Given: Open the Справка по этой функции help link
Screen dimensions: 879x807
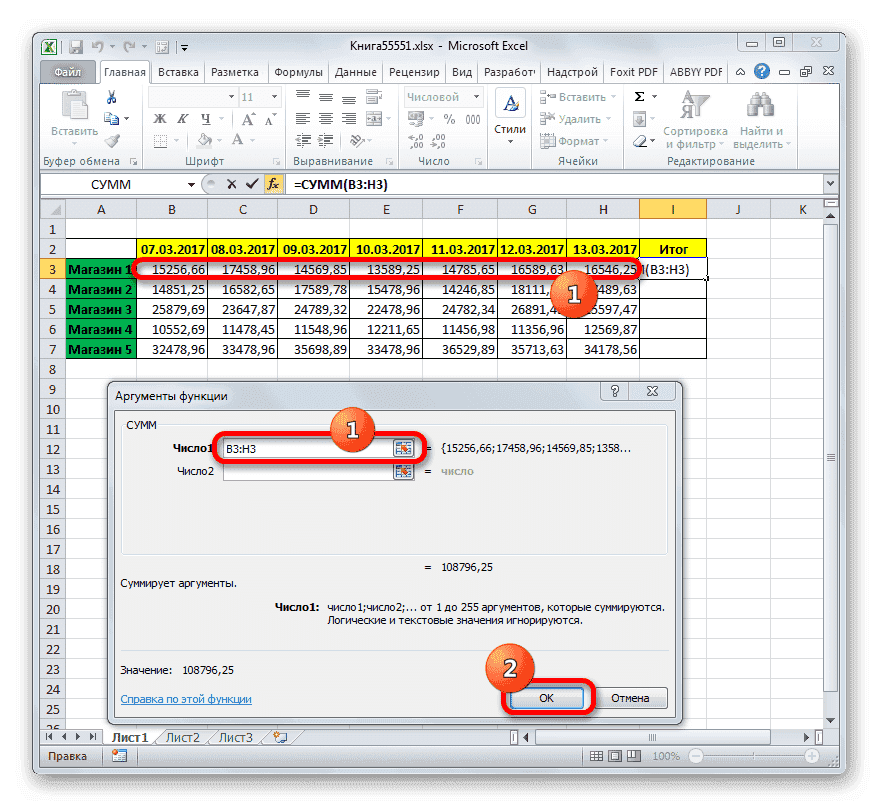Looking at the screenshot, I should (185, 699).
